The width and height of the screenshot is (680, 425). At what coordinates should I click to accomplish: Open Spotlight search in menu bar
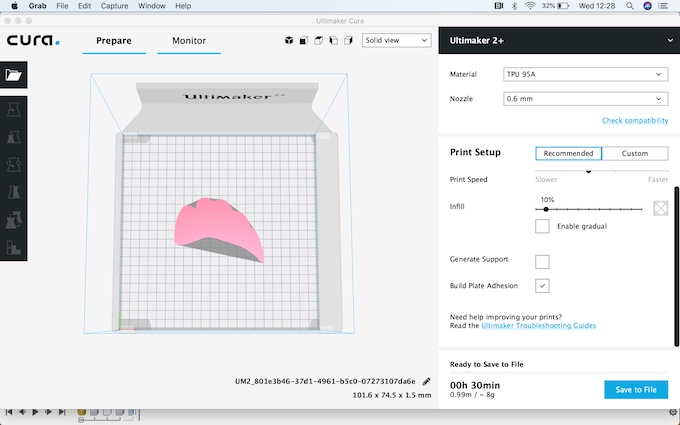coord(630,6)
